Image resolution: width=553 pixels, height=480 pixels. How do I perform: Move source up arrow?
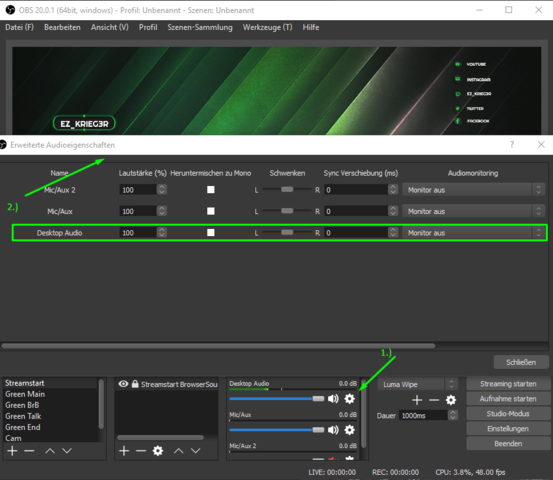pyautogui.click(x=178, y=451)
